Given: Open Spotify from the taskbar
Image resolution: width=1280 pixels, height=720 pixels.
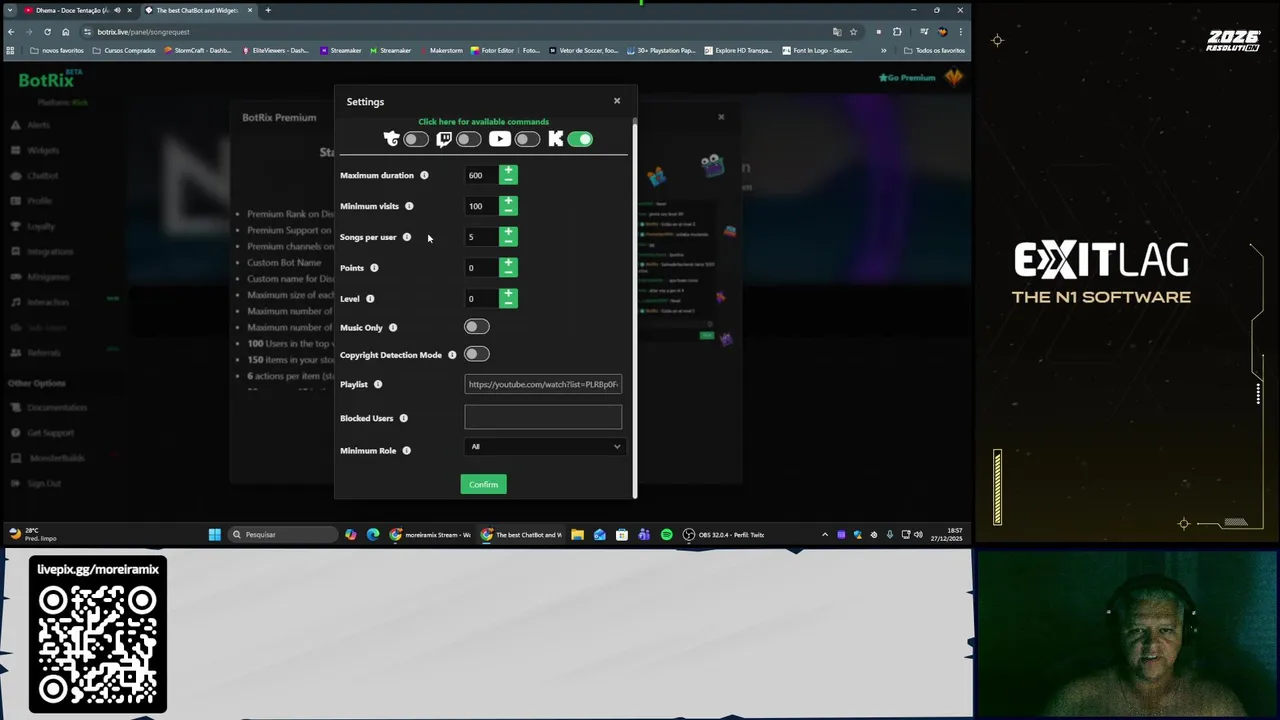Looking at the screenshot, I should tap(667, 535).
